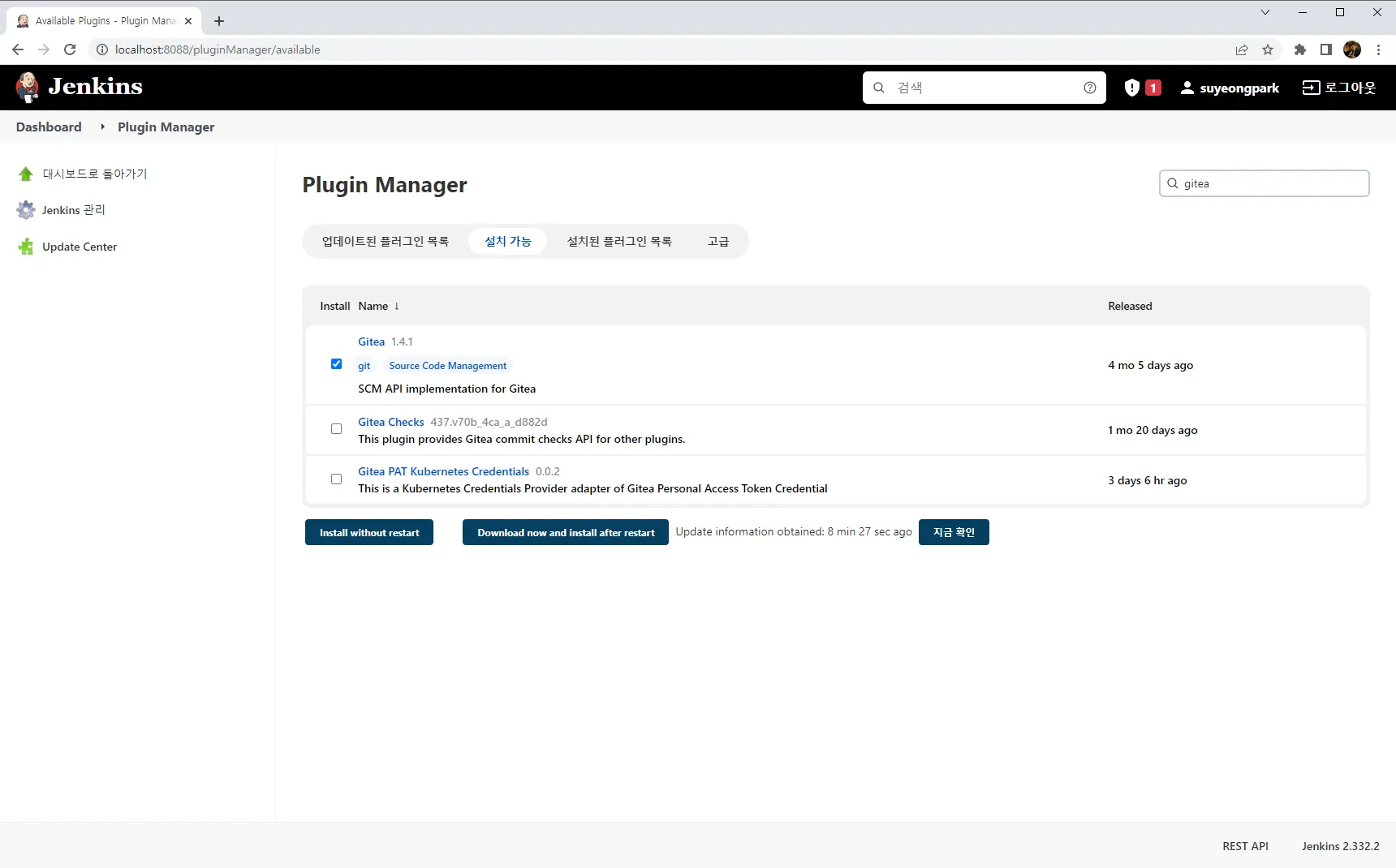Click the Jenkins manage gear icon
The width and height of the screenshot is (1396, 868).
point(26,210)
